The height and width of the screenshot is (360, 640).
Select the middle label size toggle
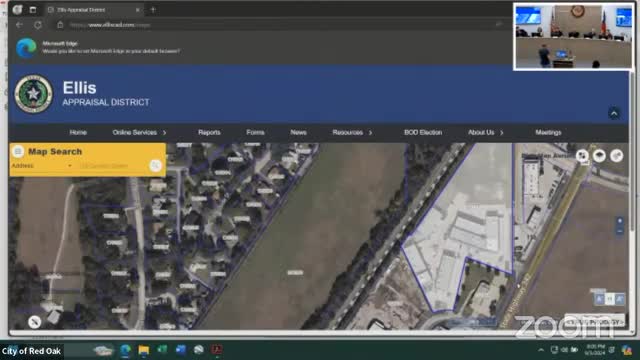[x=609, y=299]
